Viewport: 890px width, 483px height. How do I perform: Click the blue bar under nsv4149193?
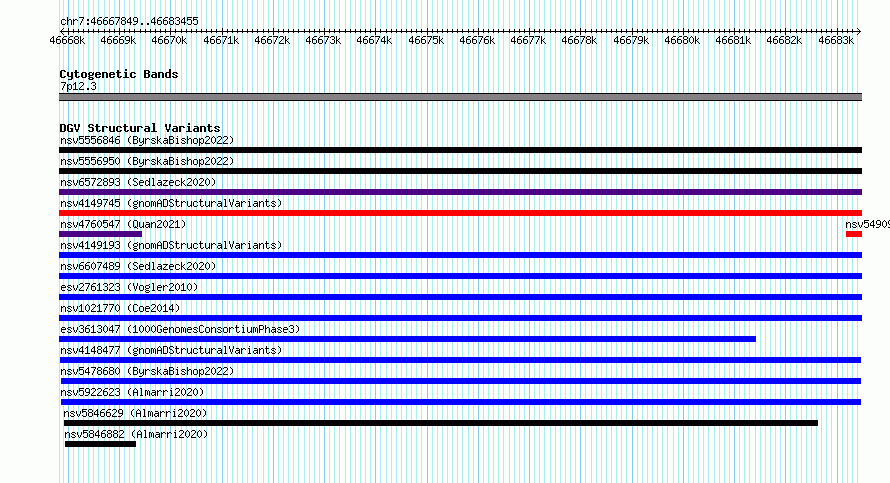pos(460,255)
